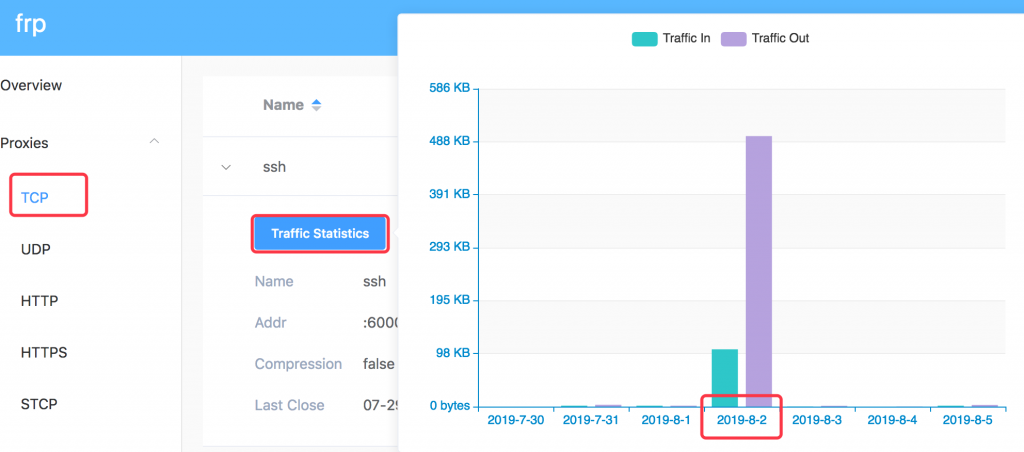Screen dimensions: 1024x452
Task: Click the 2019-7-30 axis date label
Action: [x=516, y=420]
